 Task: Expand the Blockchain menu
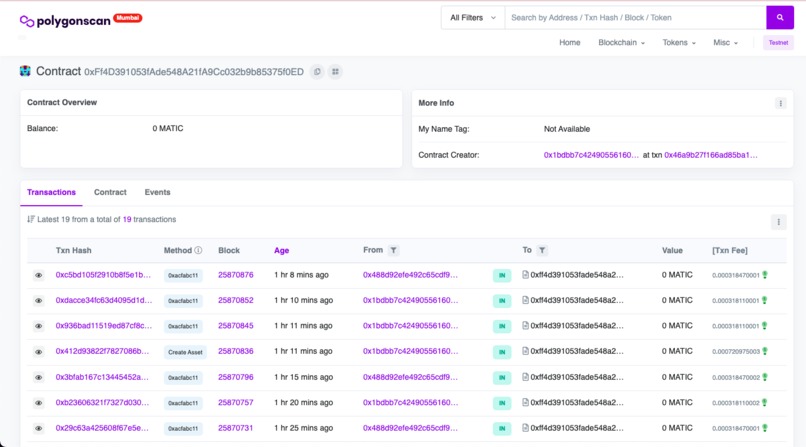tap(621, 43)
